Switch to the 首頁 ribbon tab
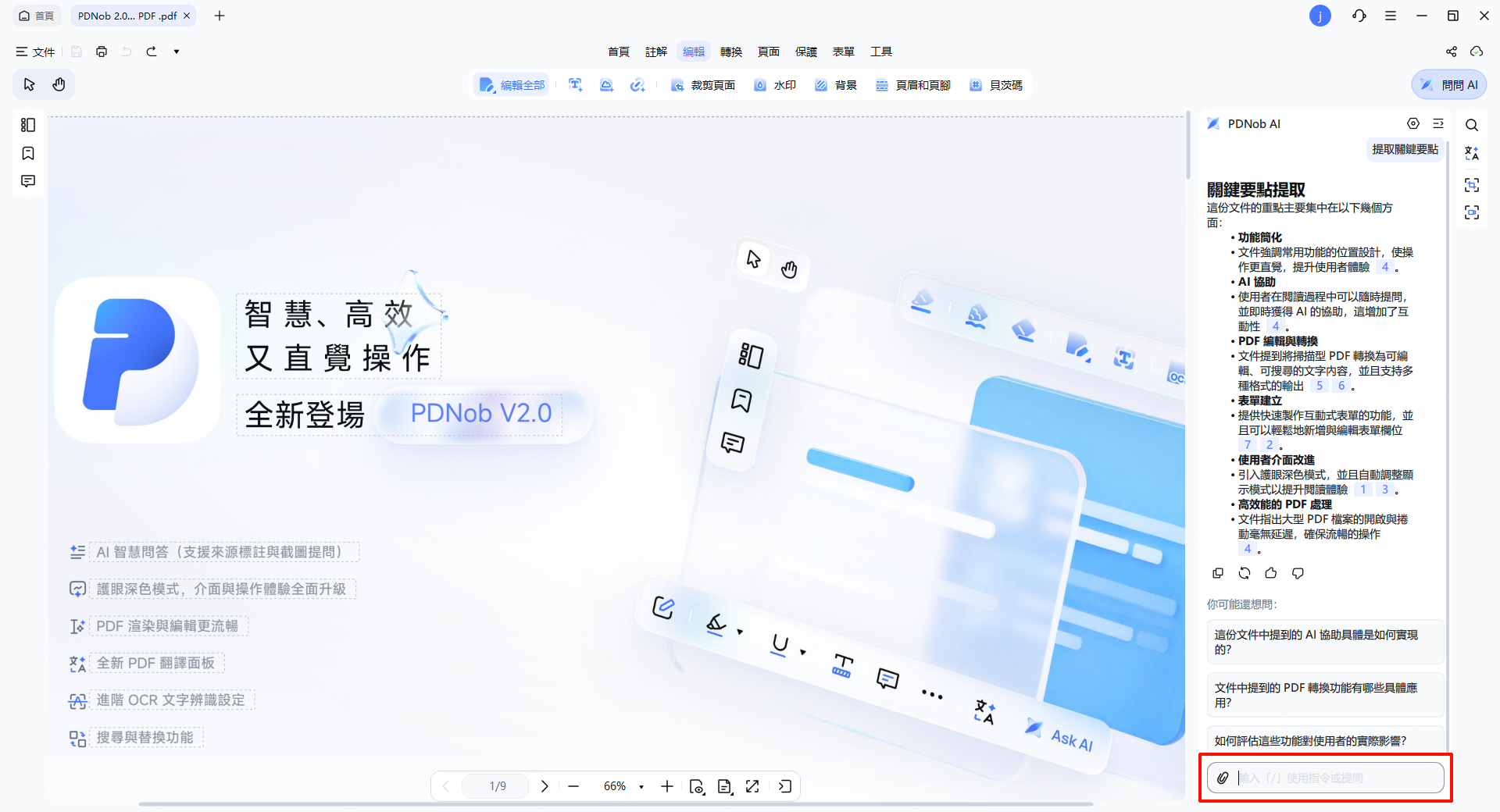1500x812 pixels. coord(619,52)
